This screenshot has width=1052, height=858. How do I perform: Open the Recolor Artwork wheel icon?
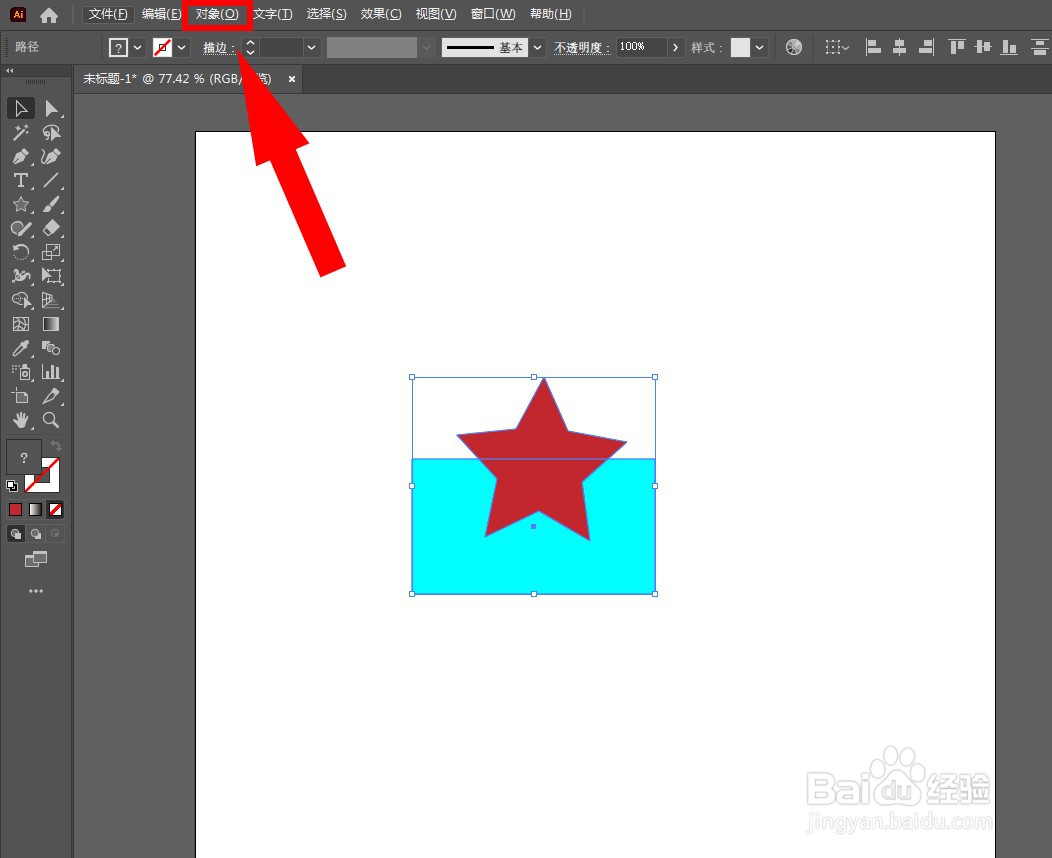click(x=794, y=47)
